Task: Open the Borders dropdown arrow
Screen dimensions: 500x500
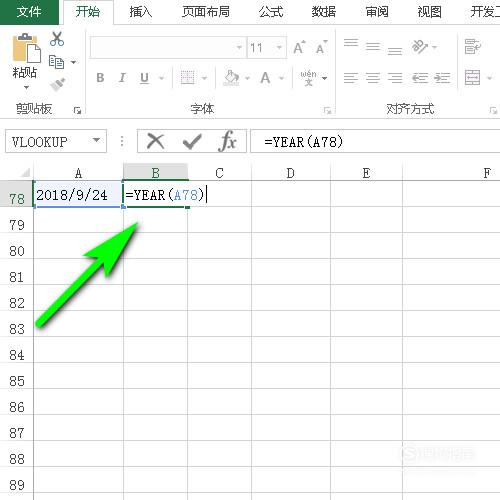Action: [x=204, y=78]
